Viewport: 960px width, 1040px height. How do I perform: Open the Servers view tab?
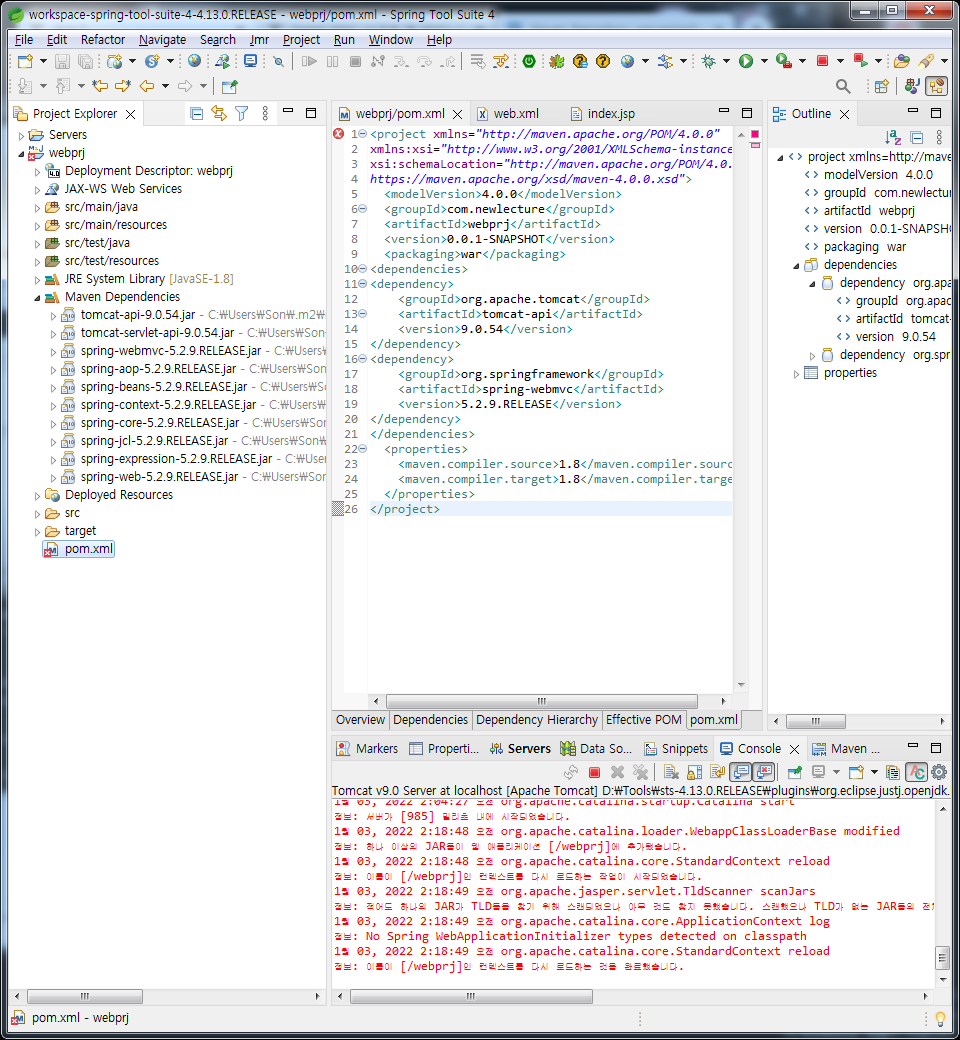[521, 749]
